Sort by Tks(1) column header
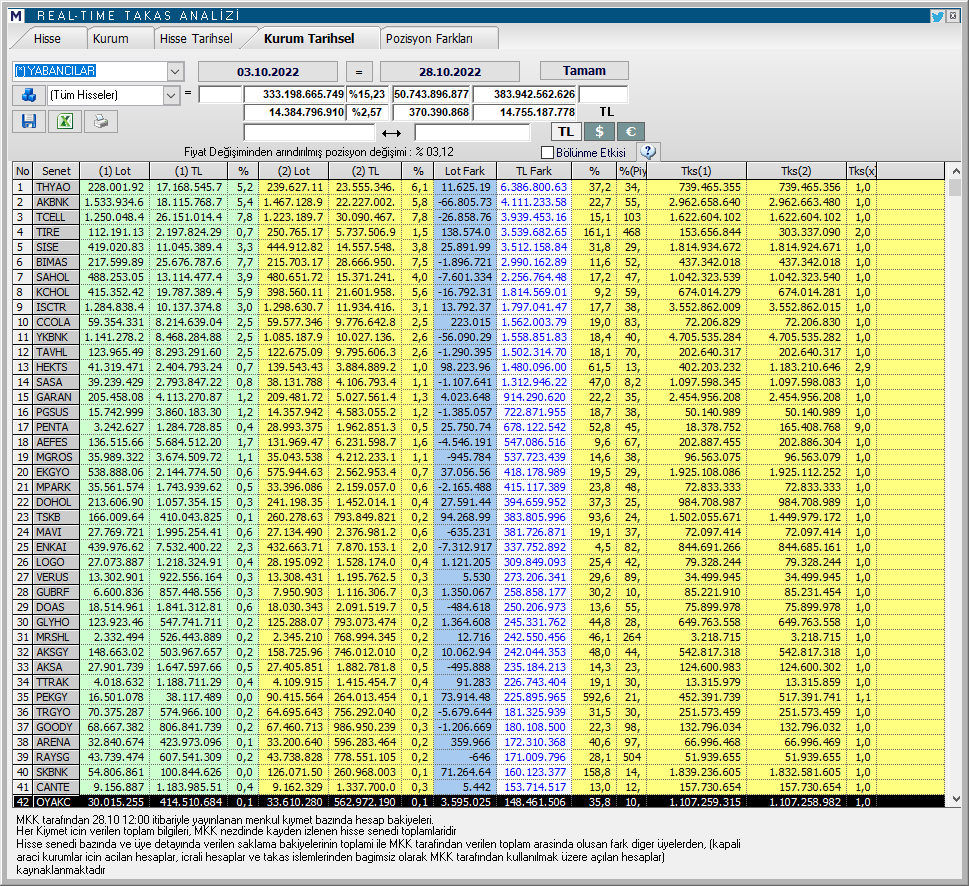969x886 pixels. 696,171
